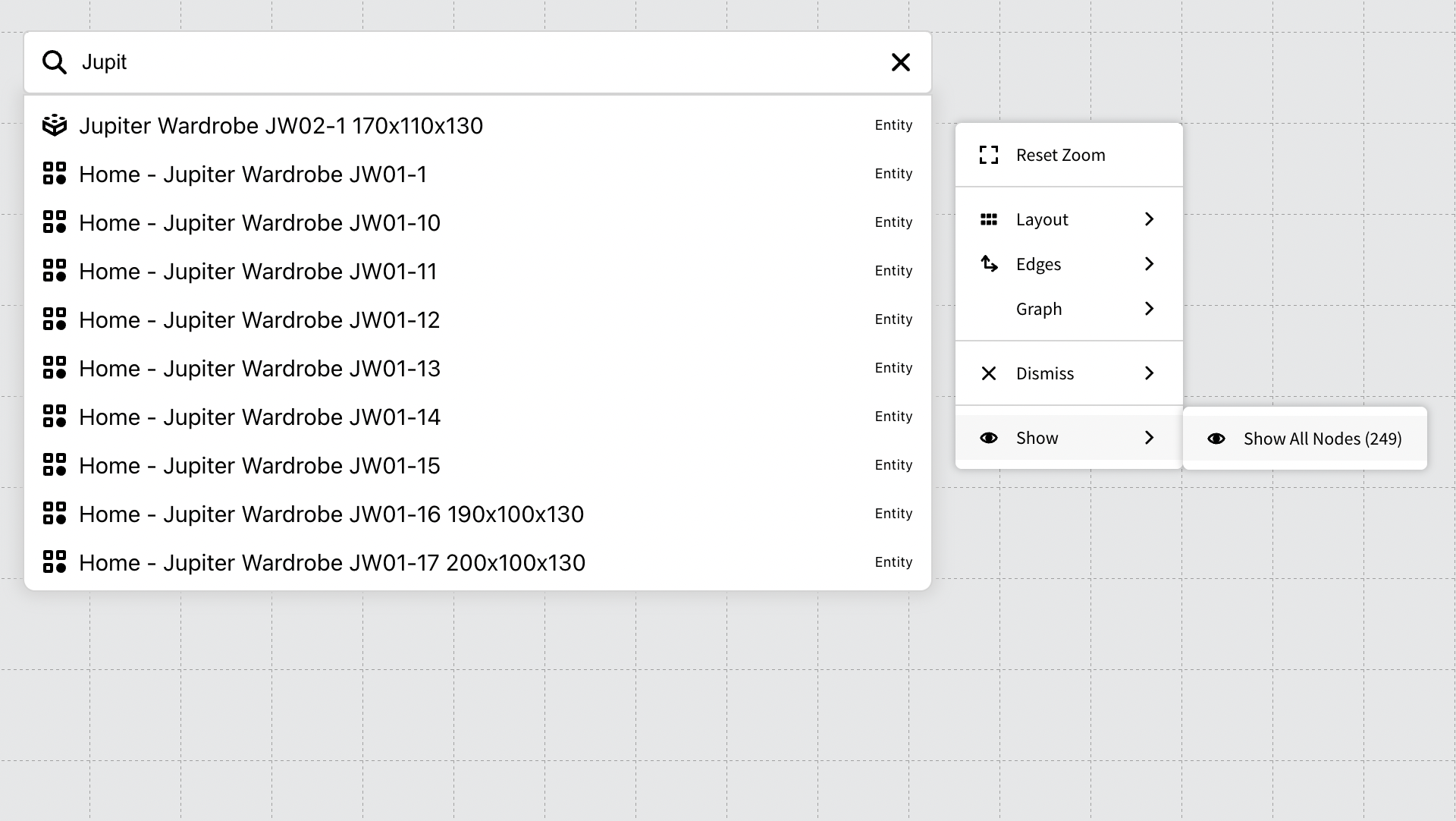This screenshot has width=1456, height=821.
Task: Click the eye icon beside Show
Action: point(988,438)
